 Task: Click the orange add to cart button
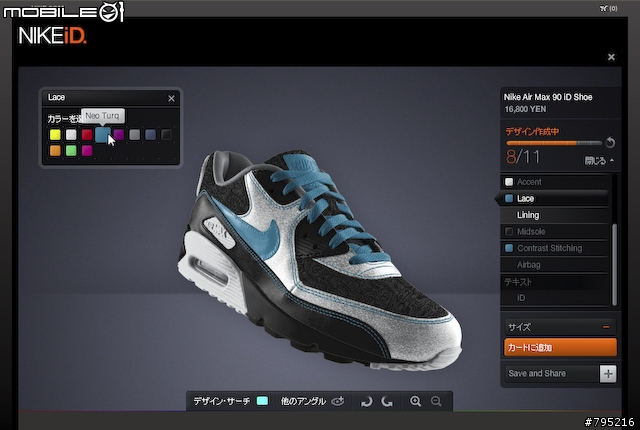(560, 347)
